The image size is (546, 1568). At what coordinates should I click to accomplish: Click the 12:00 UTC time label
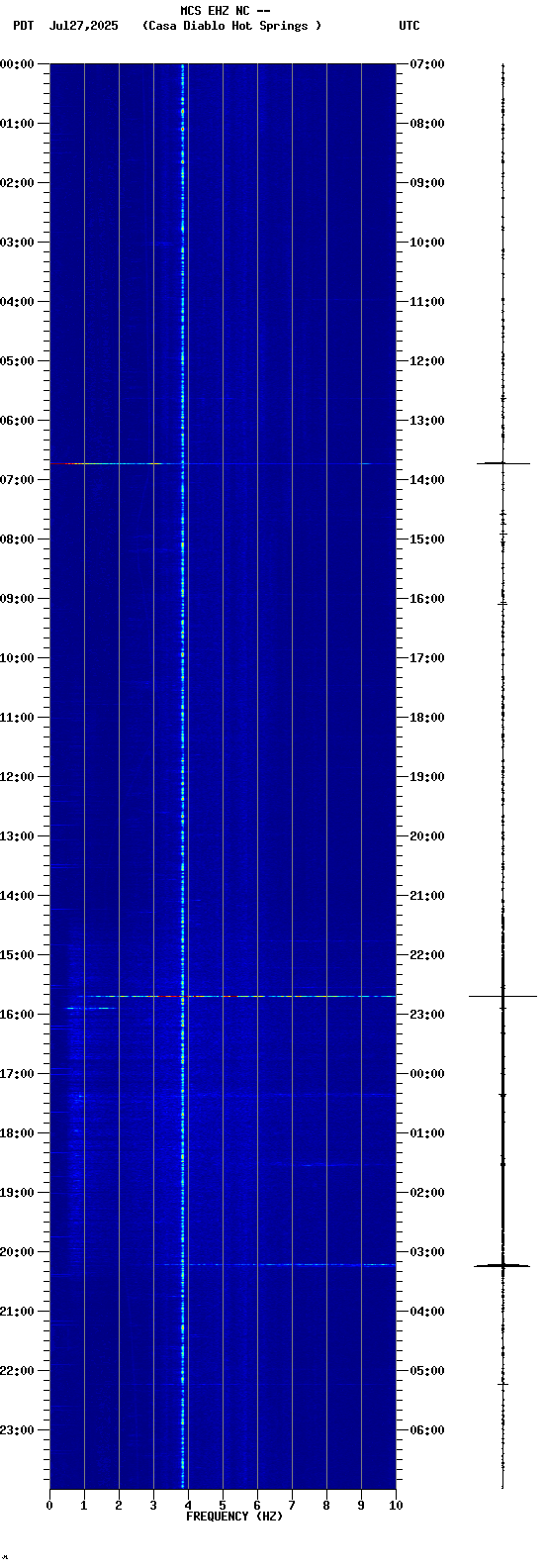click(426, 360)
